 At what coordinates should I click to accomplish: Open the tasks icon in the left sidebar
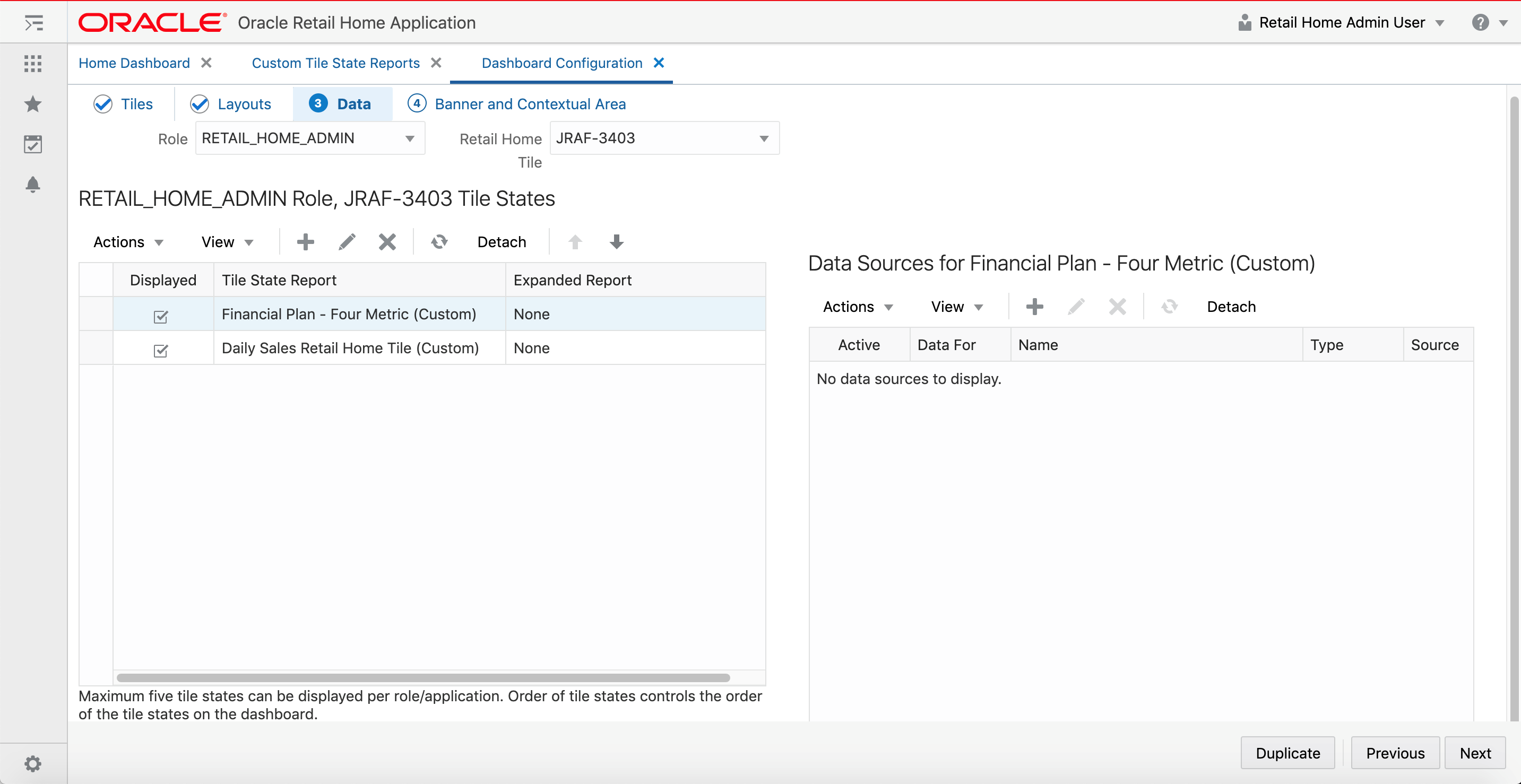point(33,144)
